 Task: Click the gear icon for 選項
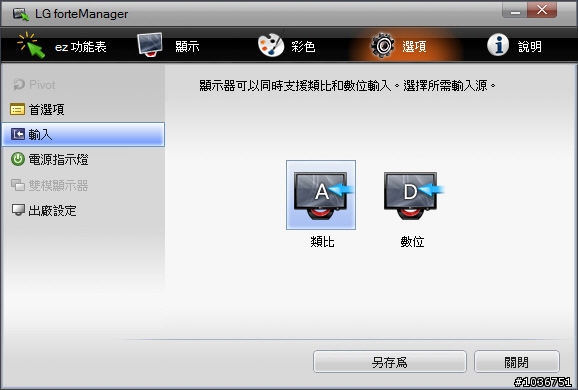[383, 45]
